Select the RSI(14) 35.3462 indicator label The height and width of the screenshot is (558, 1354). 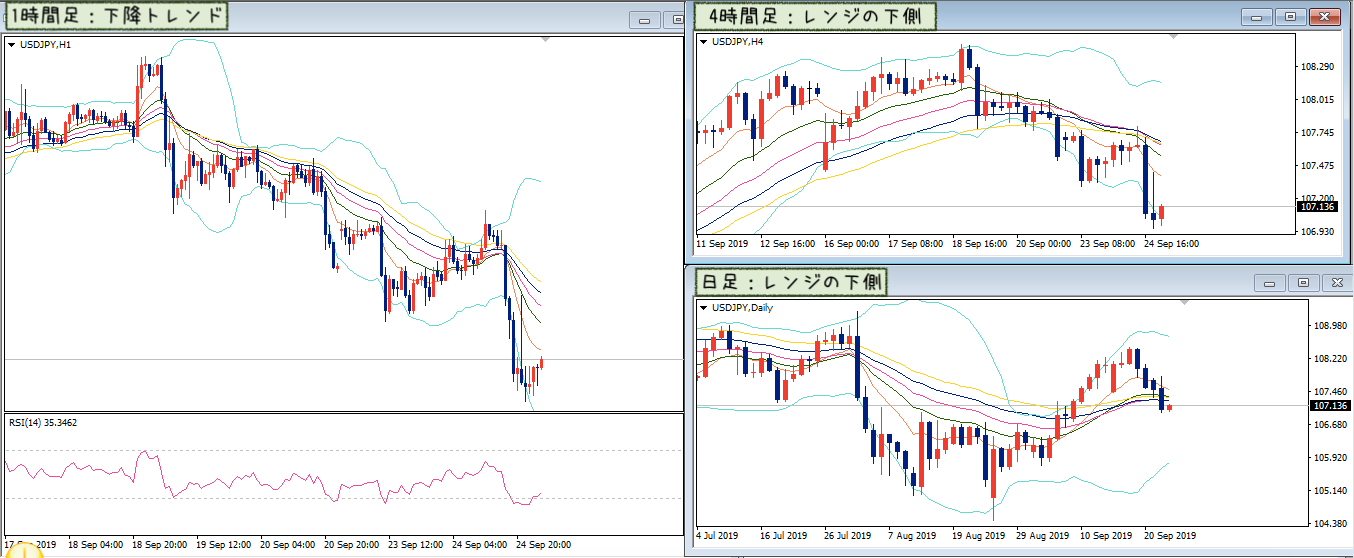pyautogui.click(x=42, y=423)
